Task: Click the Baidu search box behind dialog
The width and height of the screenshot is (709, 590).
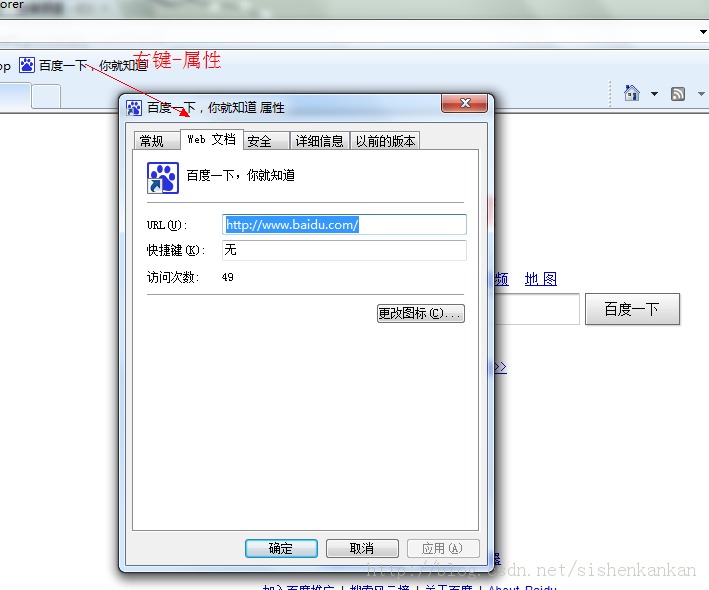Action: (x=537, y=309)
